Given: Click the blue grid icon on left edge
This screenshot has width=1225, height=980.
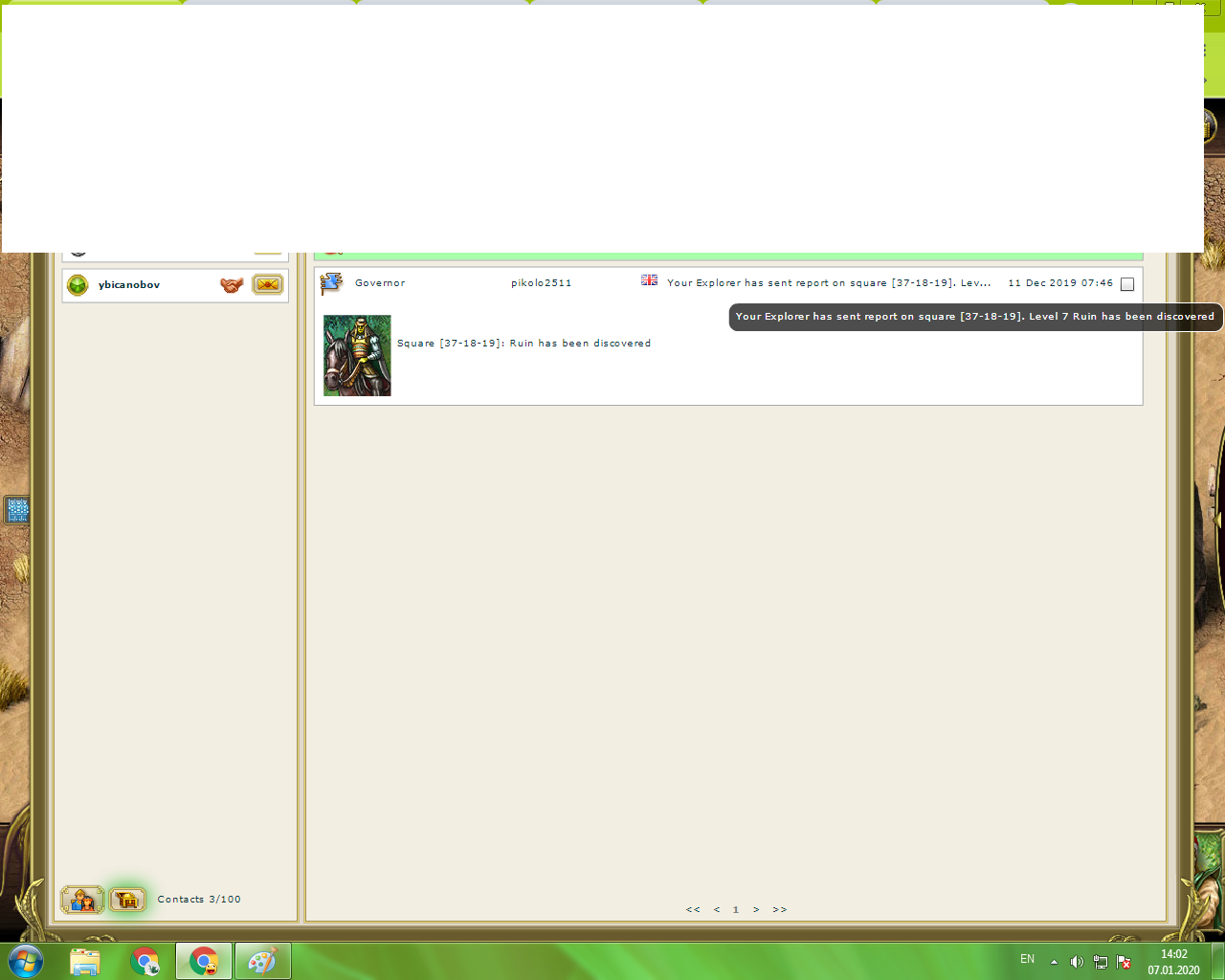Looking at the screenshot, I should click(x=17, y=510).
